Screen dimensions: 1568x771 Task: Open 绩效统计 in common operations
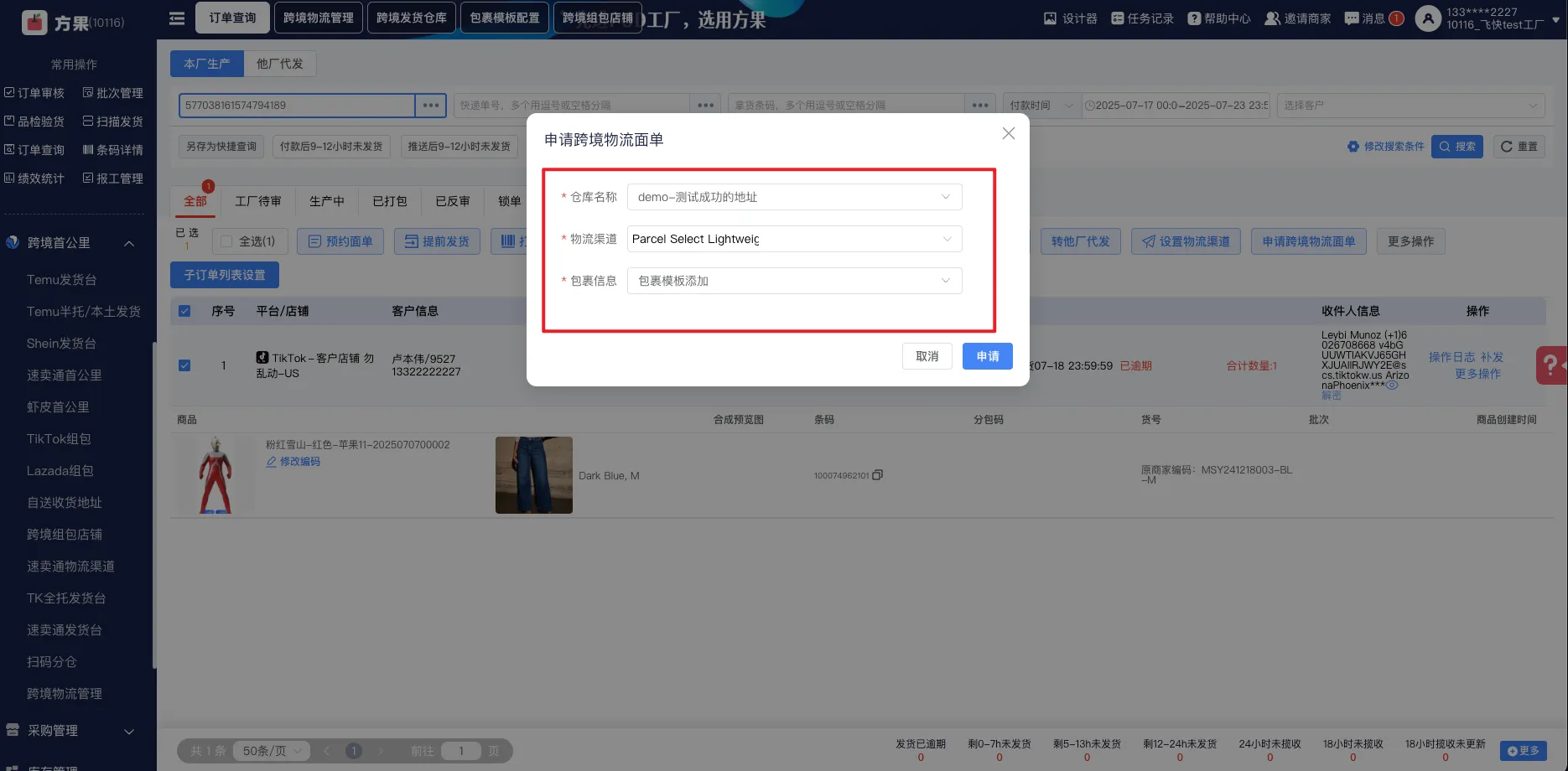[34, 179]
